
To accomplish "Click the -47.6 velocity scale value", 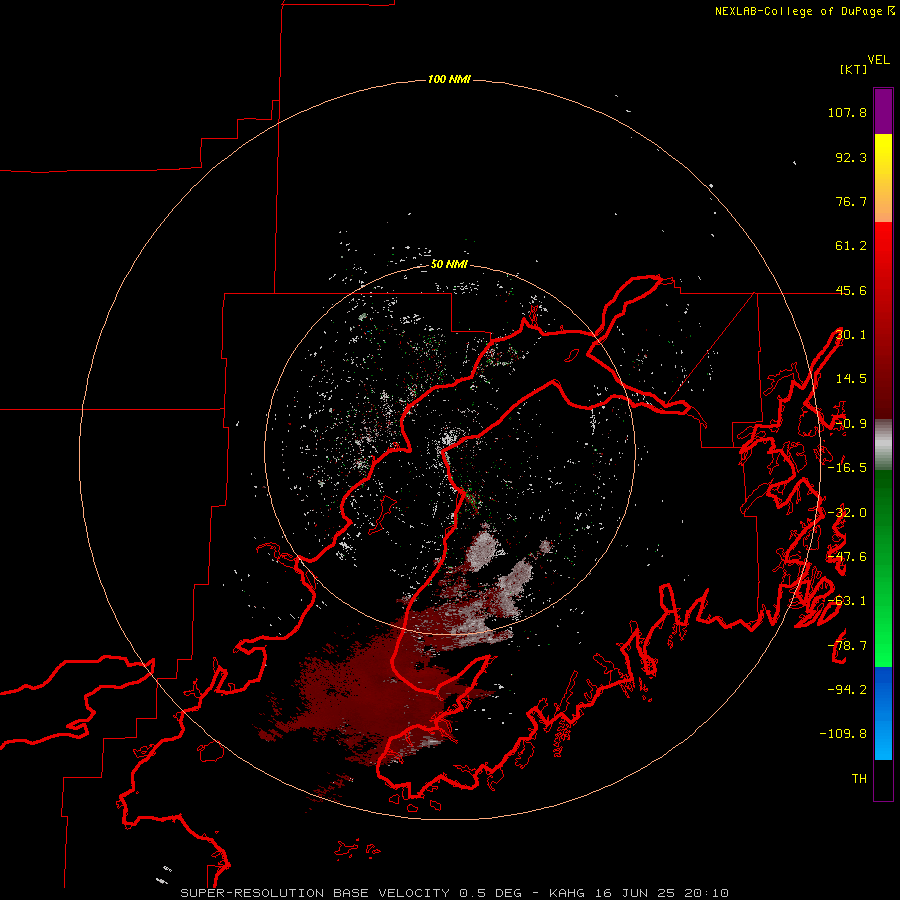I will (x=847, y=557).
